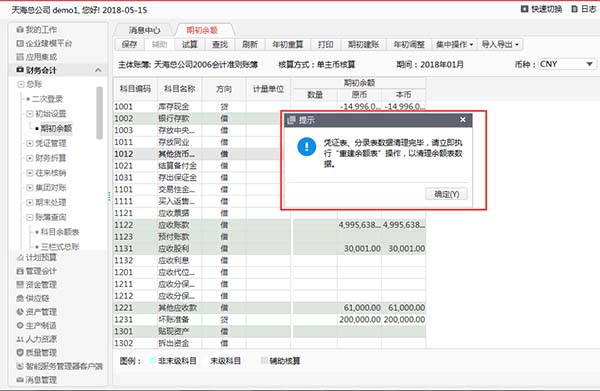Open 资产管理 in the sidebar
600x391 pixels.
(37, 312)
